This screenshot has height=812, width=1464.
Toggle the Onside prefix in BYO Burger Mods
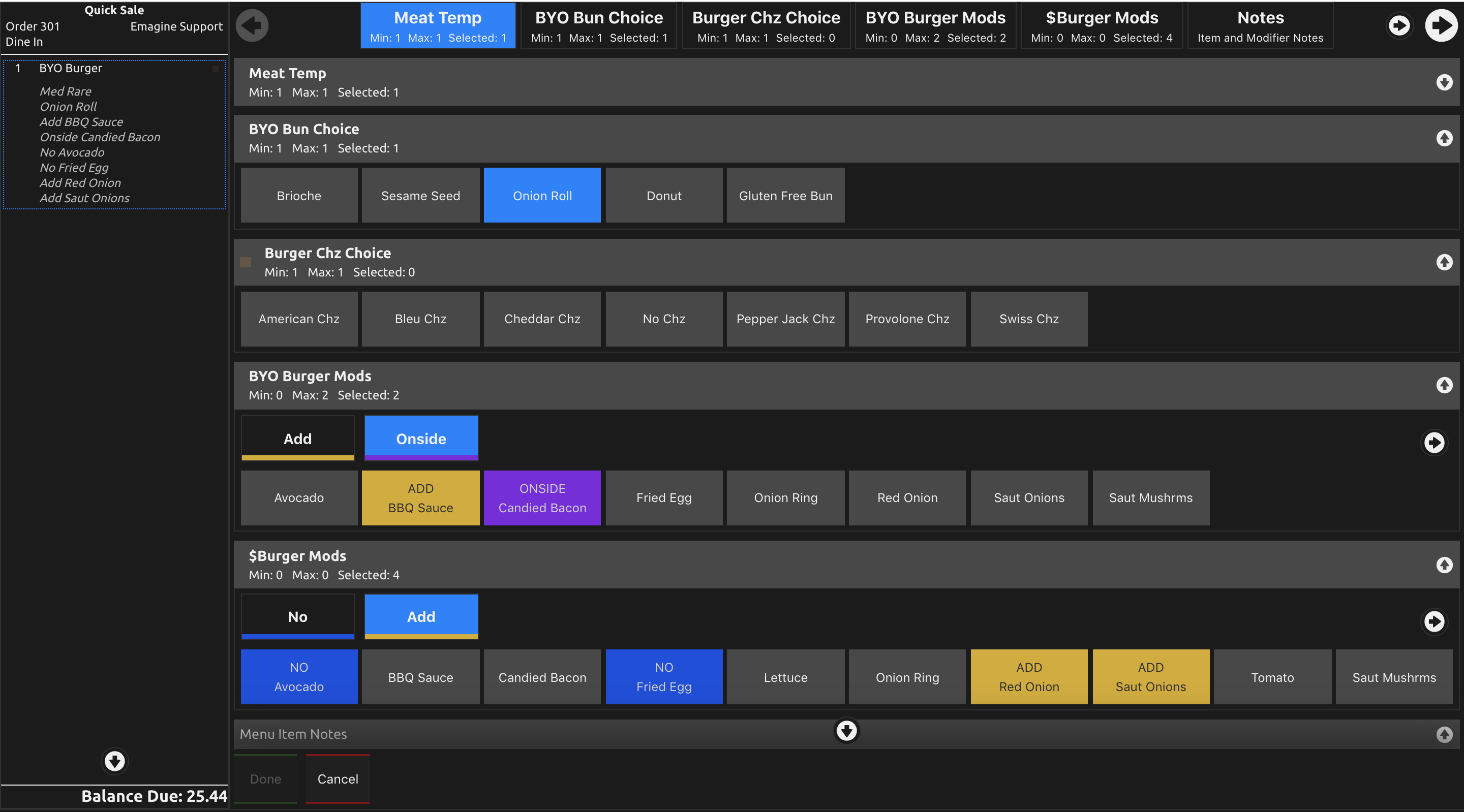click(420, 438)
